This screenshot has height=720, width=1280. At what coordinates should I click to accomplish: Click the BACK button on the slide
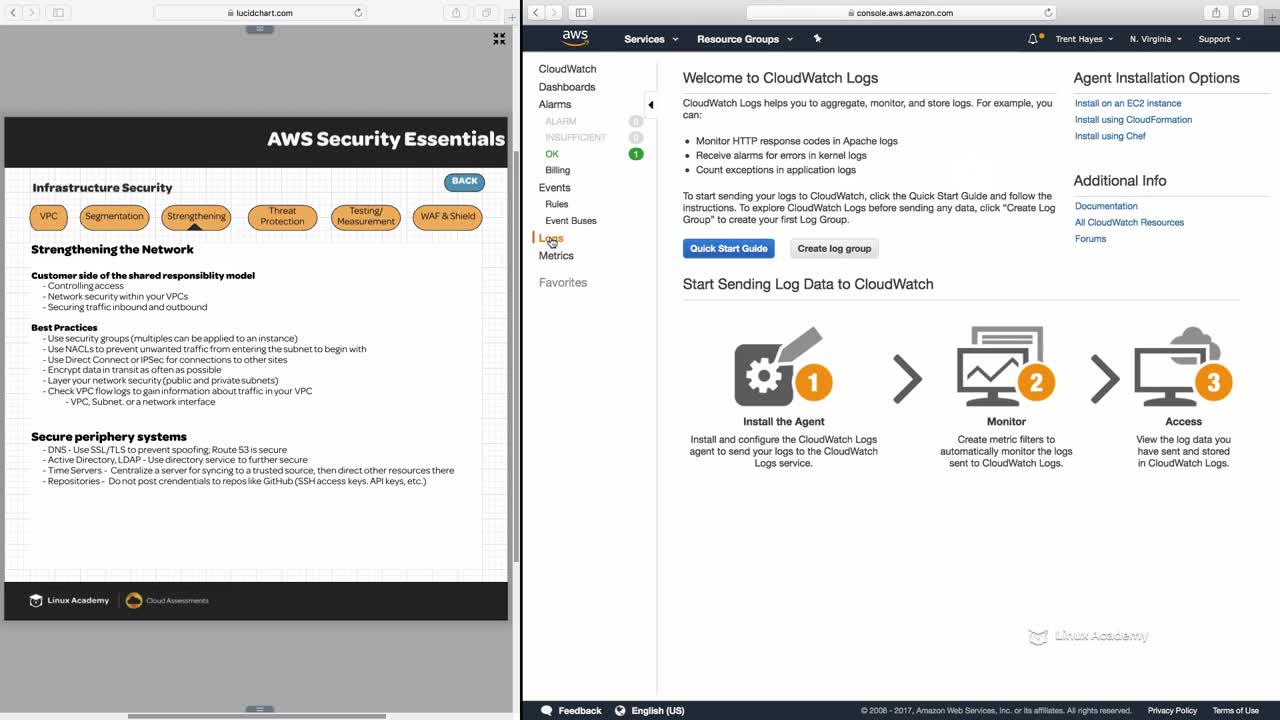tap(464, 181)
